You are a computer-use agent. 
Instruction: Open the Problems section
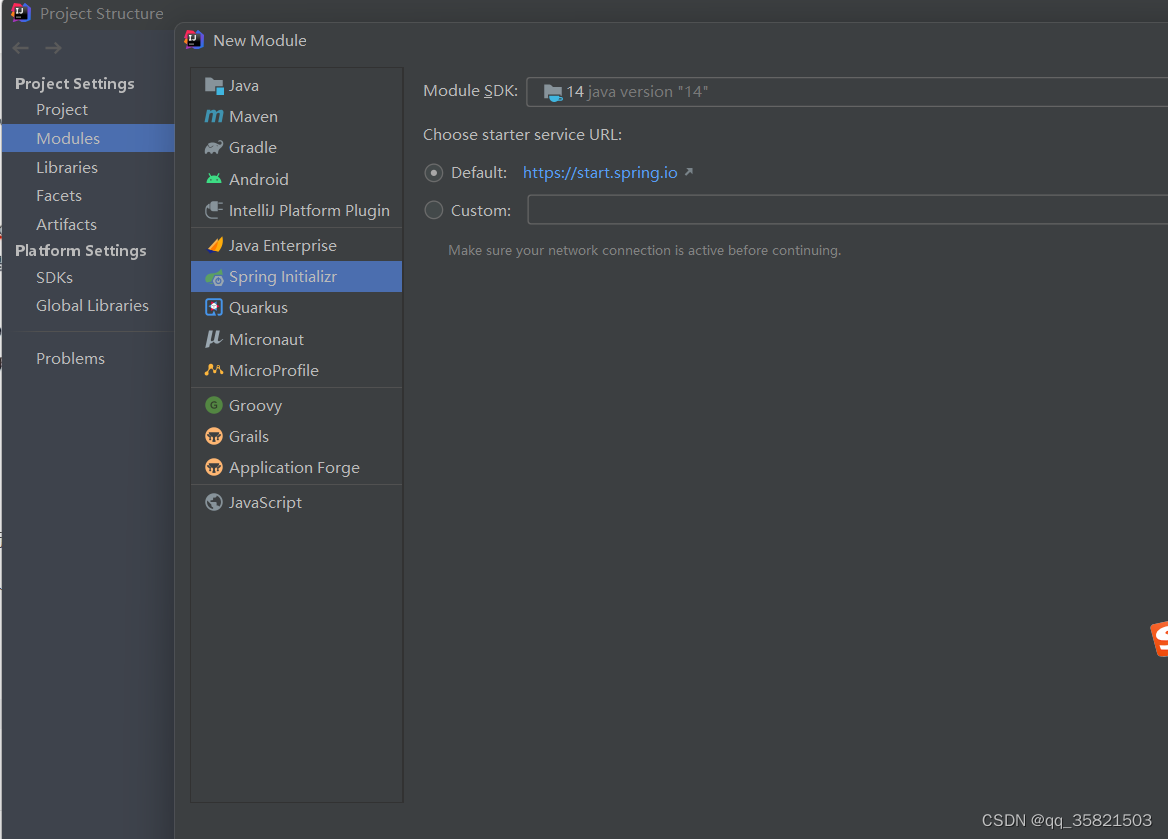point(71,358)
